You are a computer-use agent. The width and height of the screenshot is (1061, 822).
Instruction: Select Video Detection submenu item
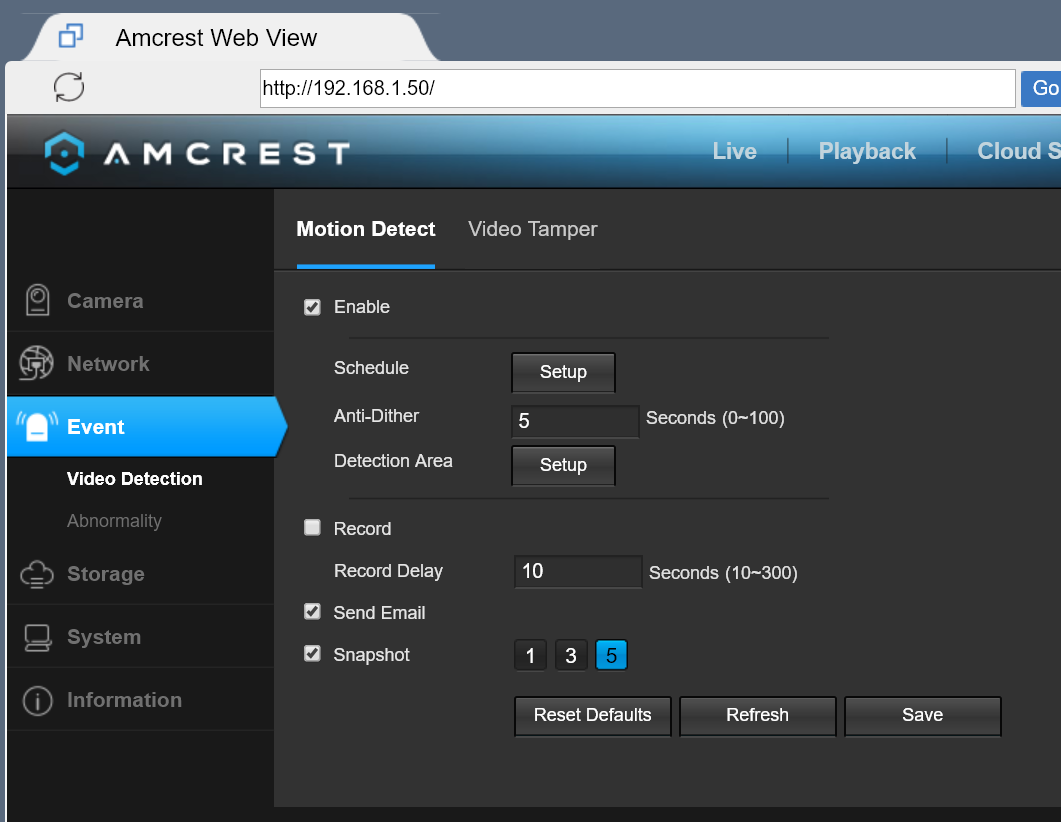[135, 479]
